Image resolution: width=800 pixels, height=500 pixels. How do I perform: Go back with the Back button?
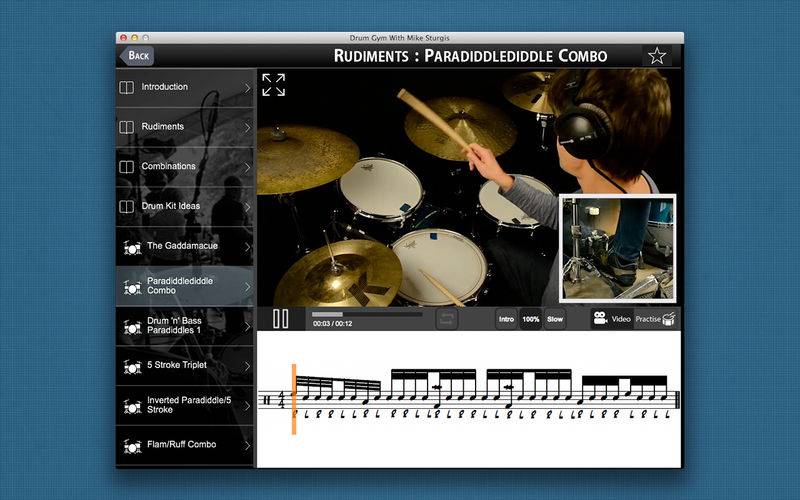click(137, 56)
